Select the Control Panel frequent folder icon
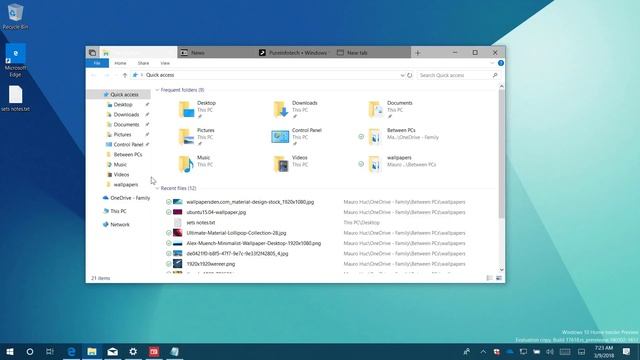The image size is (640, 360). pyautogui.click(x=280, y=137)
